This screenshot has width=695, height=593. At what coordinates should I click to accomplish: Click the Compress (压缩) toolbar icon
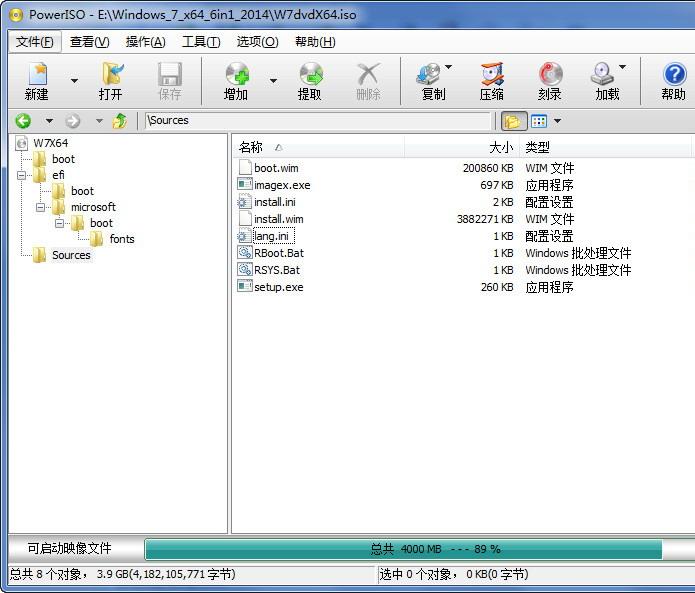[492, 74]
